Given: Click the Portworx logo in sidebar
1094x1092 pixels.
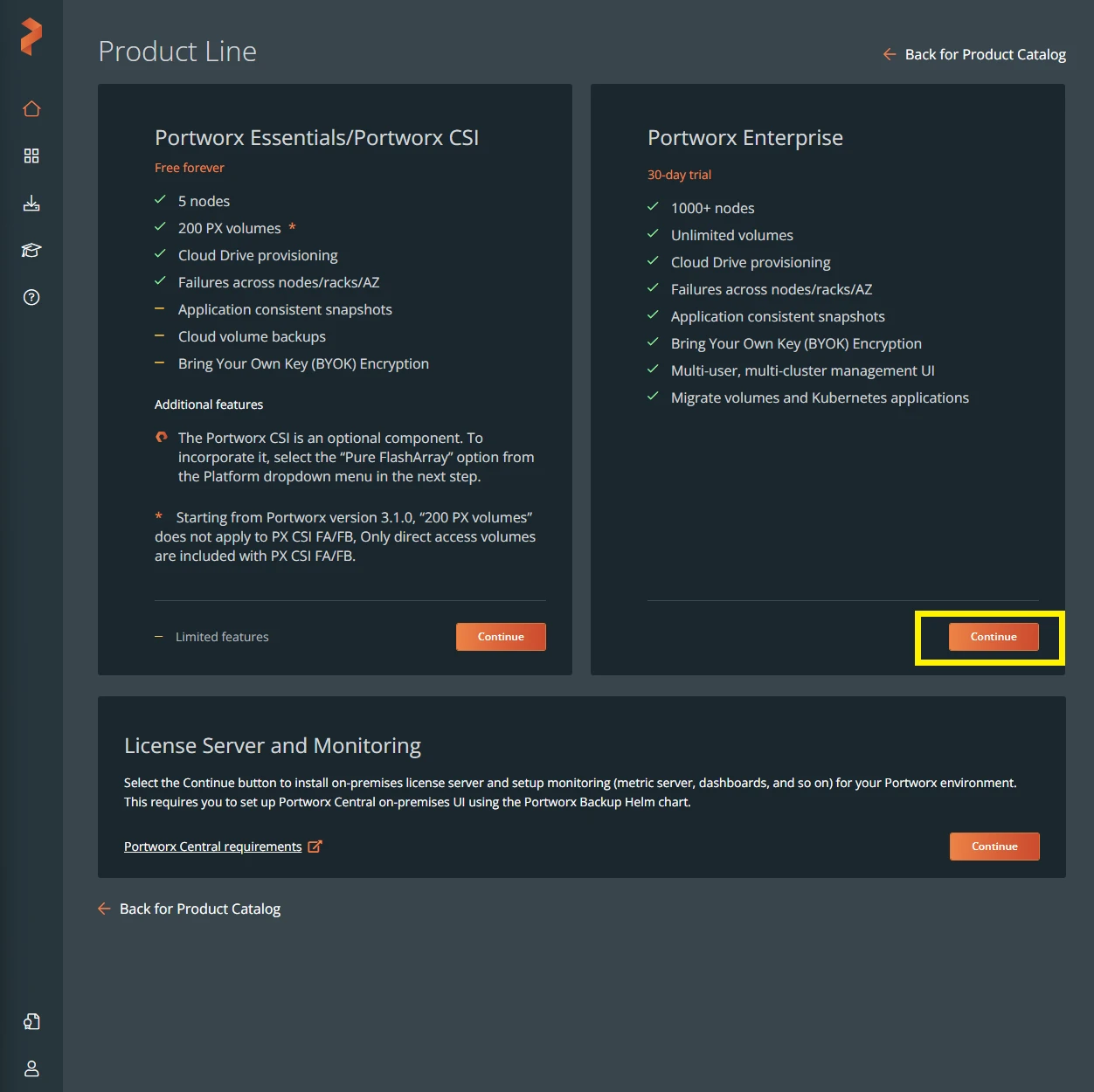Looking at the screenshot, I should coord(31,37).
